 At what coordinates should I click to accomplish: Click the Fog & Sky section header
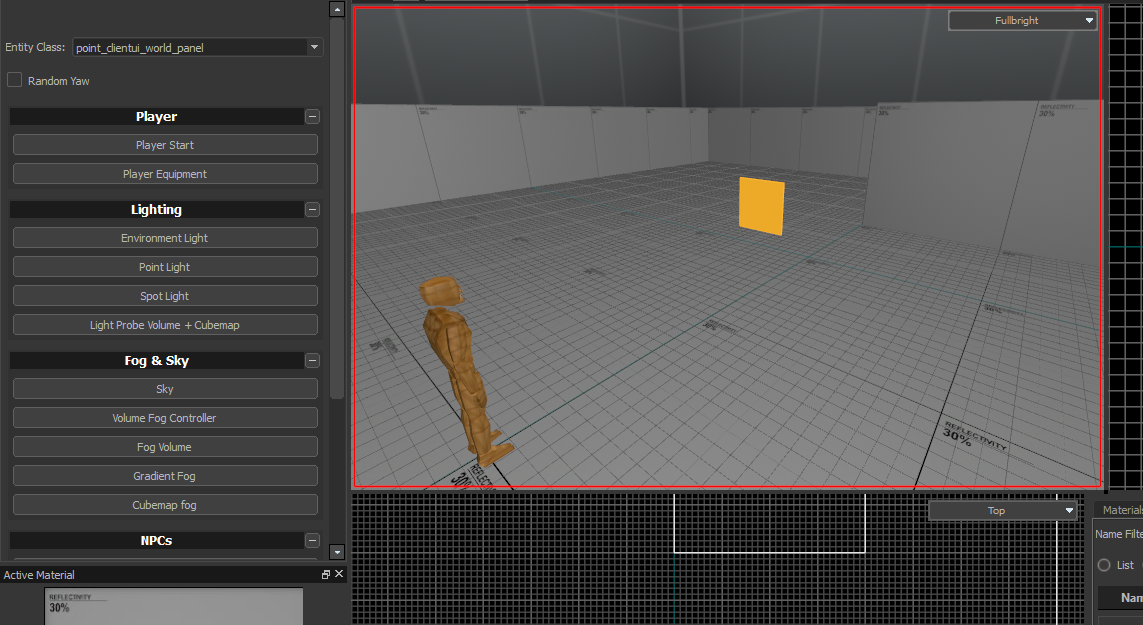pyautogui.click(x=156, y=360)
